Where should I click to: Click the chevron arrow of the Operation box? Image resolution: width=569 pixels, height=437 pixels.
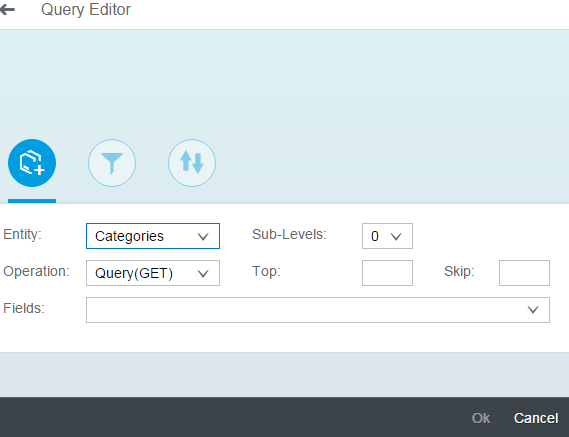tap(203, 273)
